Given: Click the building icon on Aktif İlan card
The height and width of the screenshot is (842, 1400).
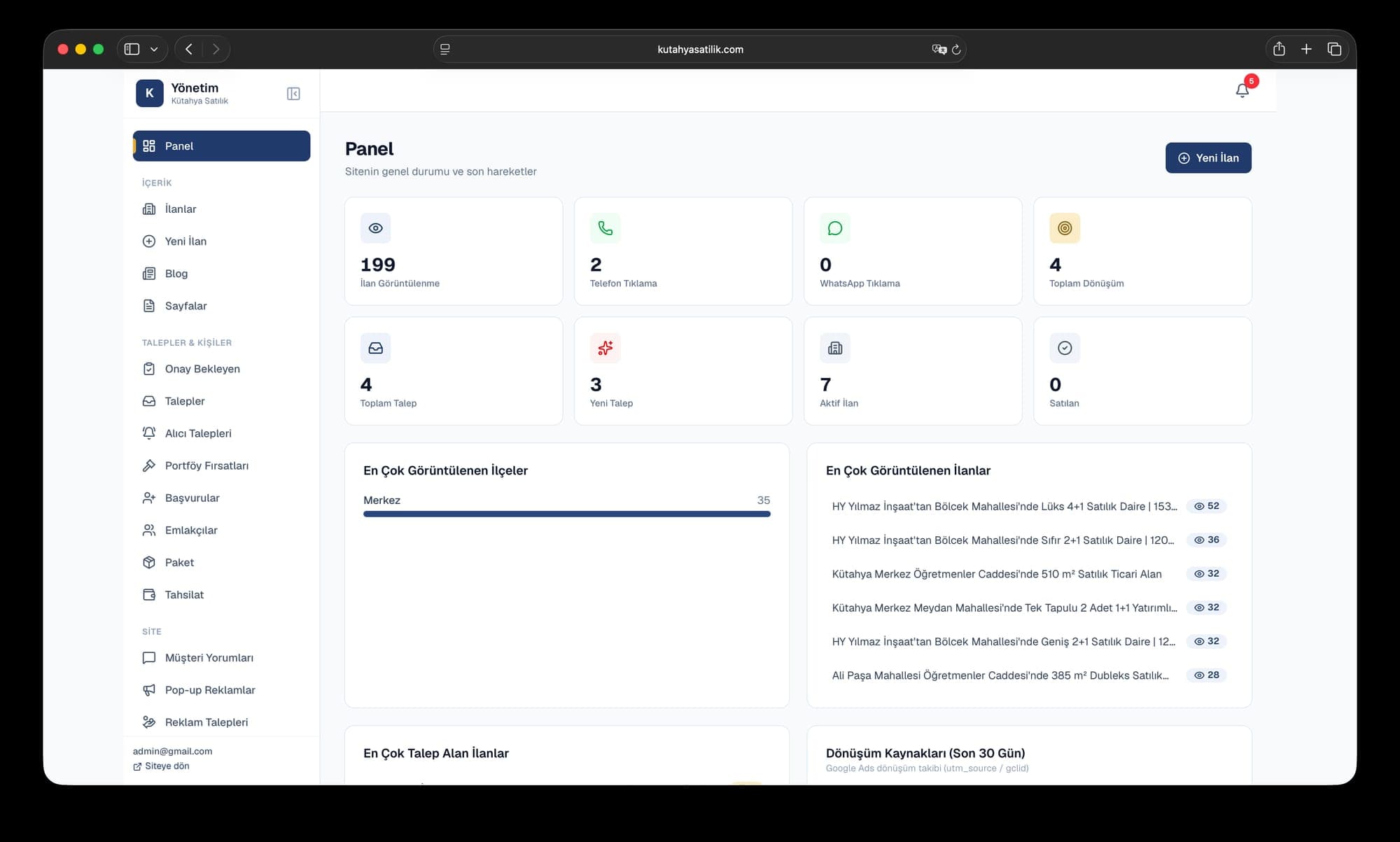Looking at the screenshot, I should point(834,348).
